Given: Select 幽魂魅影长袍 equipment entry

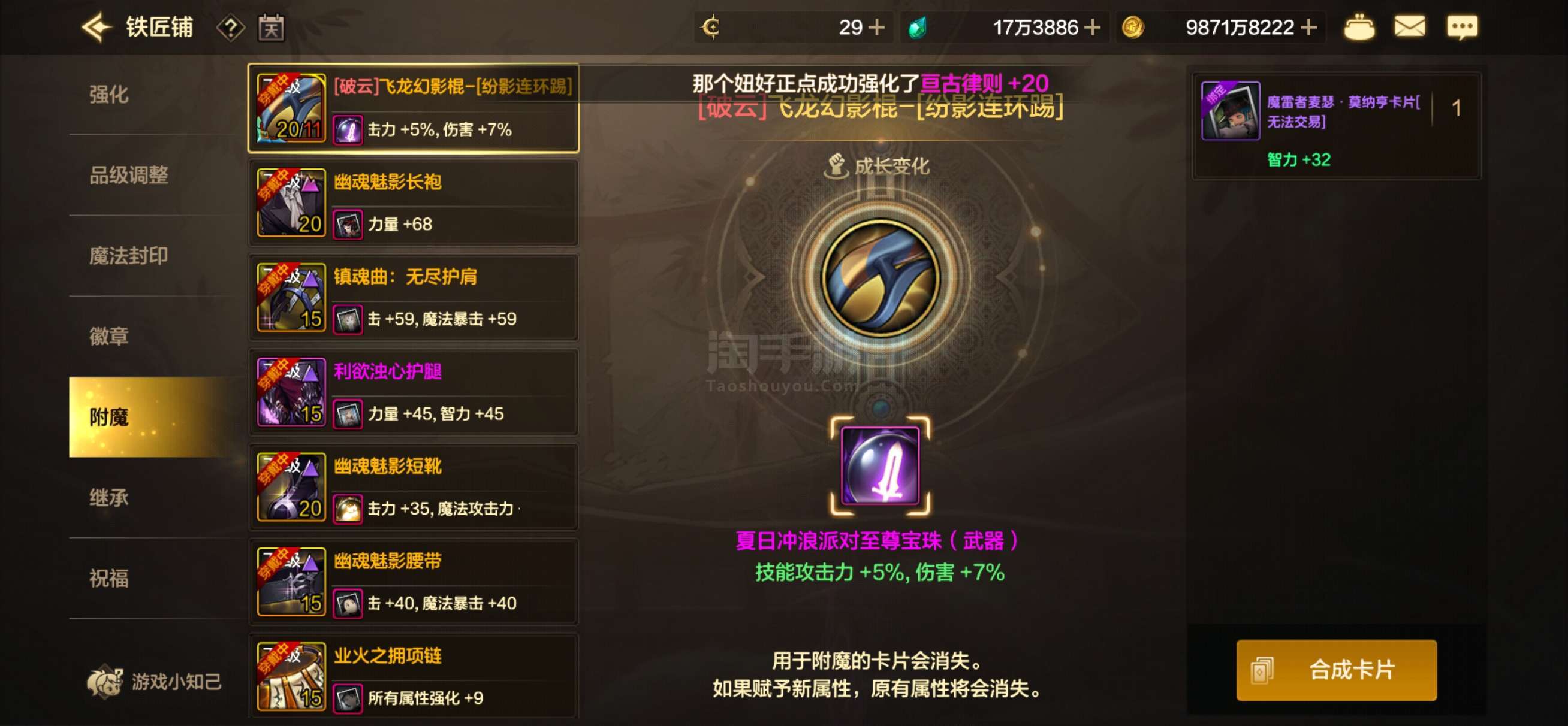Looking at the screenshot, I should [414, 202].
